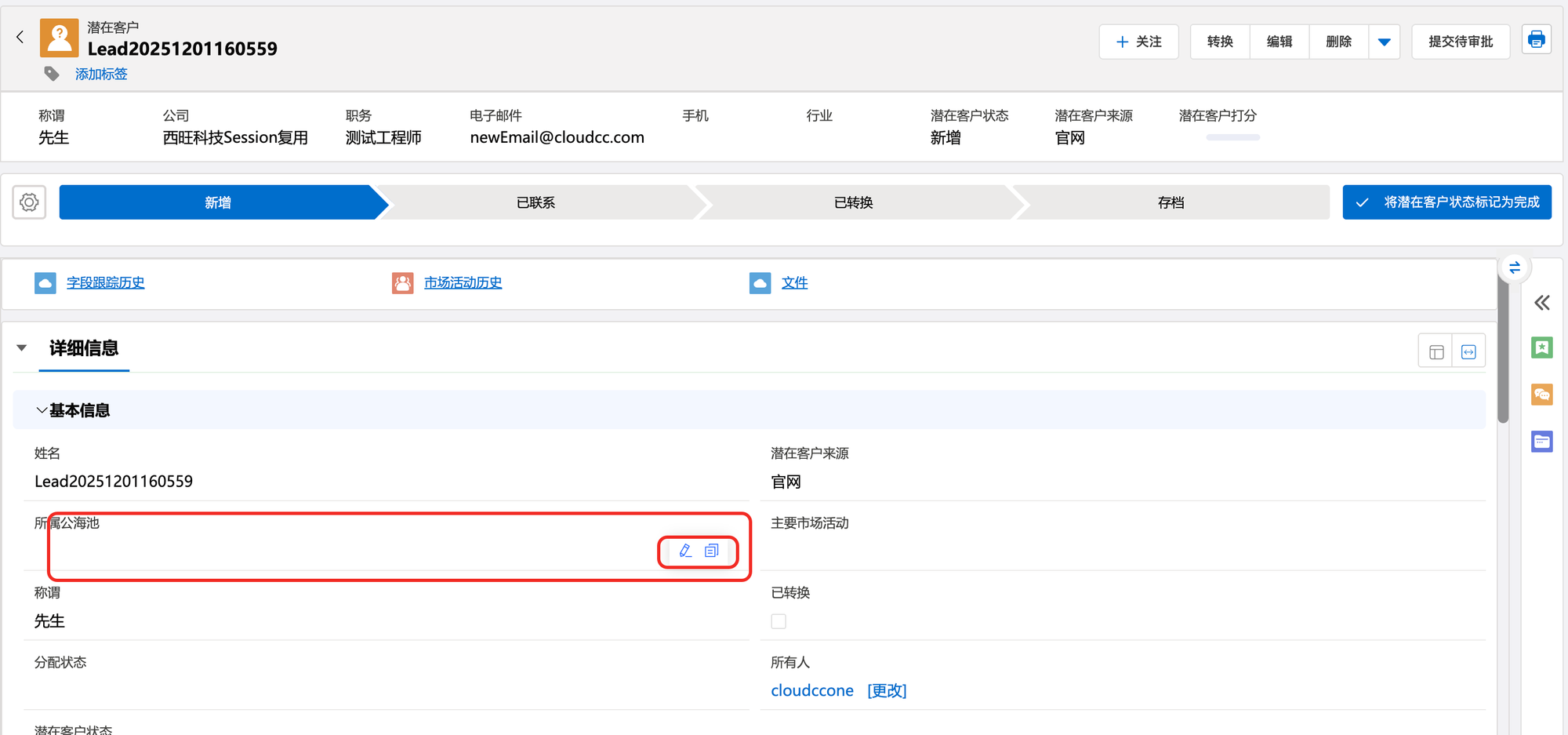
Task: Open the green star sidebar icon
Action: pos(1541,347)
